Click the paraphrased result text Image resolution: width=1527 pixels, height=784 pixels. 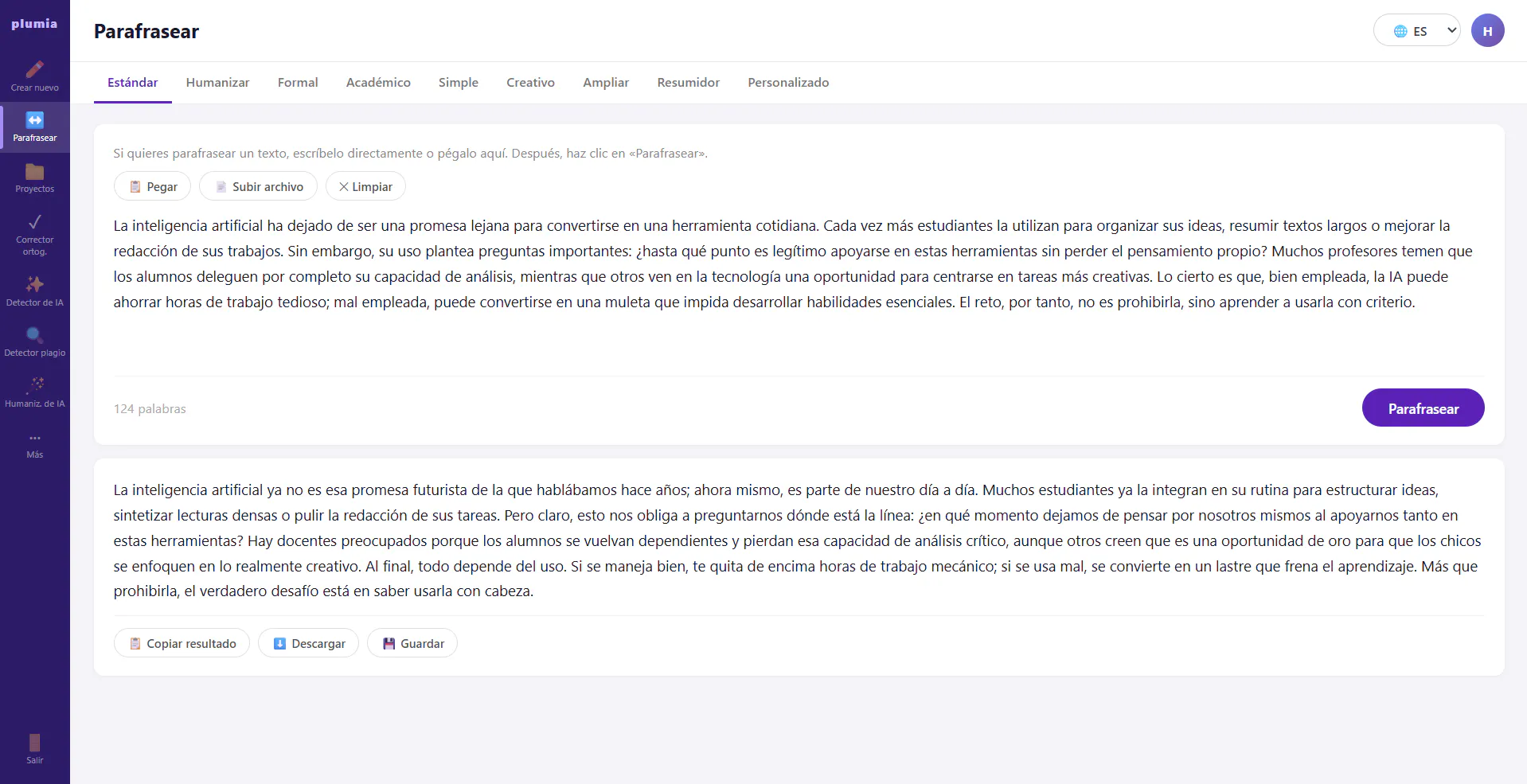click(799, 540)
